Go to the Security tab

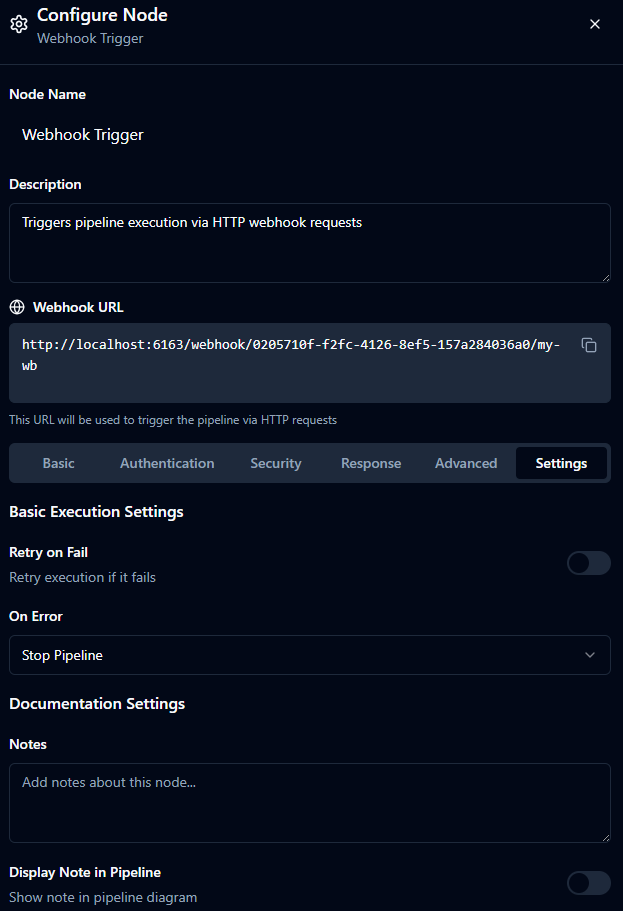(x=276, y=463)
